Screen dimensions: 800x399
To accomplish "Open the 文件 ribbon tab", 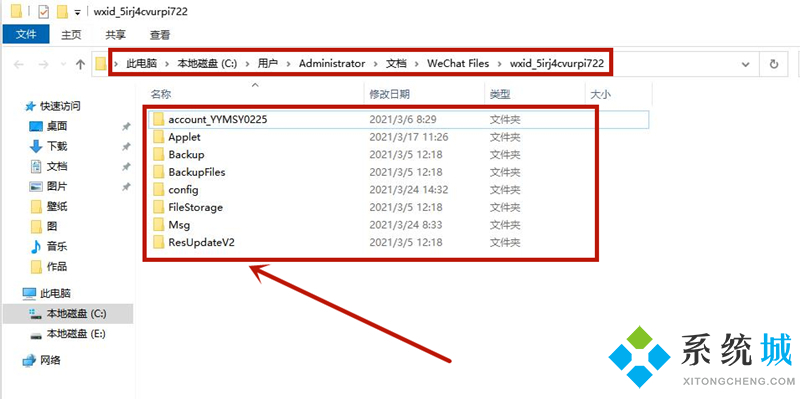I will tap(26, 34).
